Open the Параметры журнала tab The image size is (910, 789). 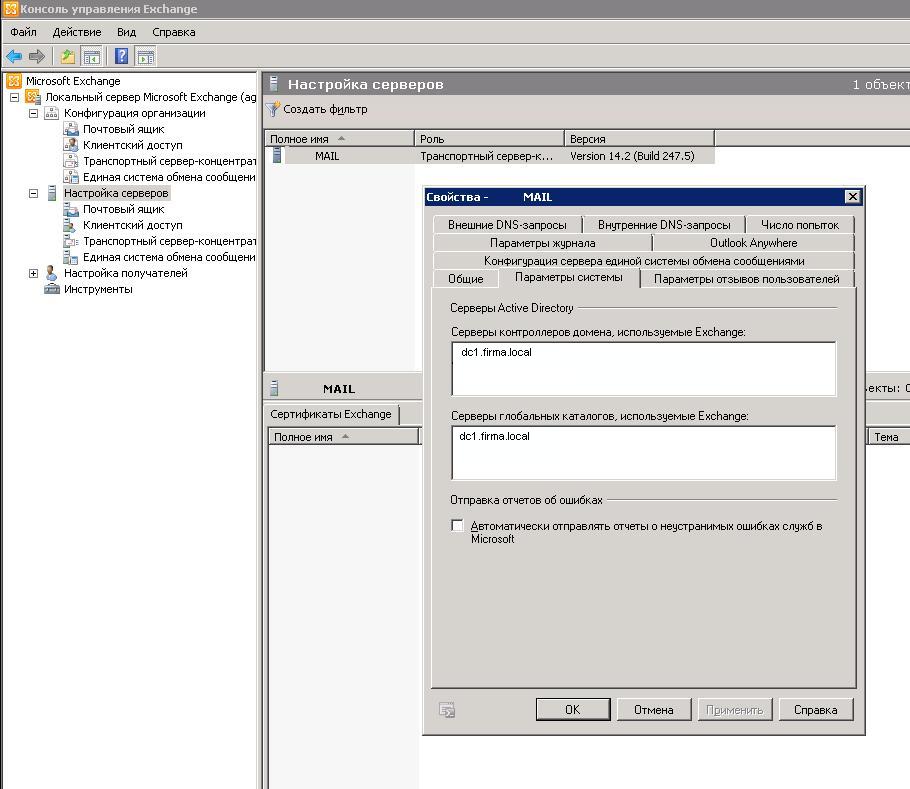543,243
